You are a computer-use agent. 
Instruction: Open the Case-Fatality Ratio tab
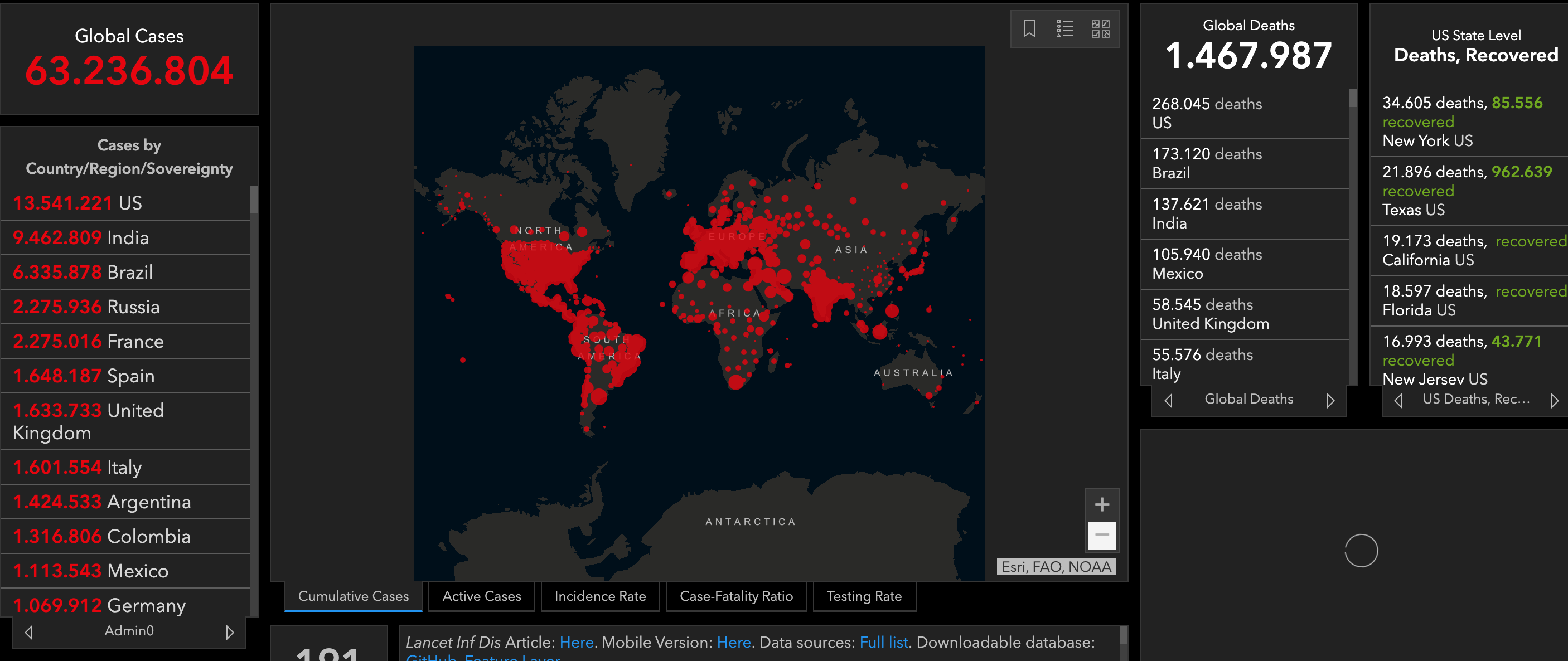(736, 596)
